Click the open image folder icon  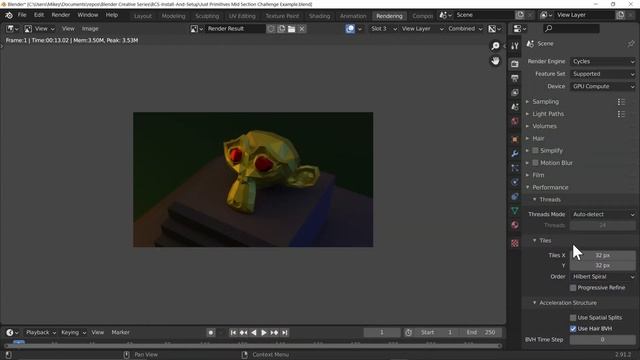(x=291, y=29)
